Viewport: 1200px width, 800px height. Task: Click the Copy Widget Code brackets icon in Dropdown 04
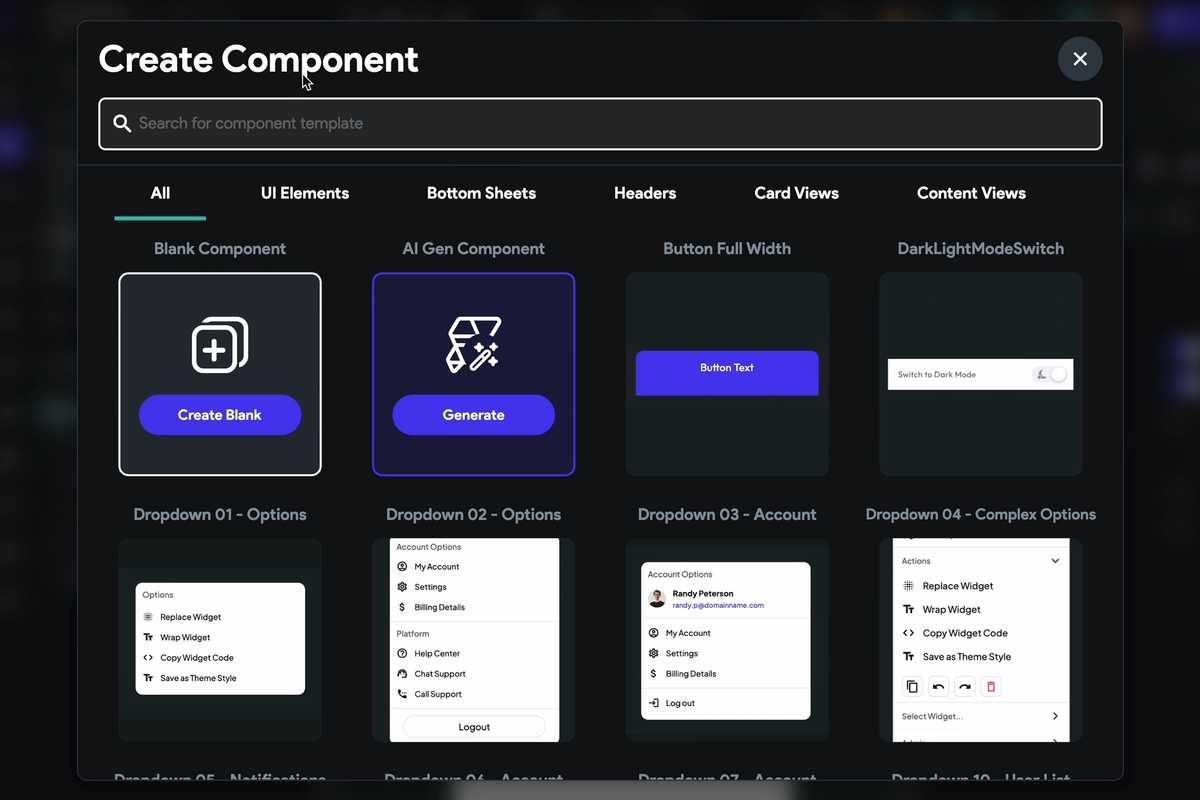pyautogui.click(x=908, y=633)
